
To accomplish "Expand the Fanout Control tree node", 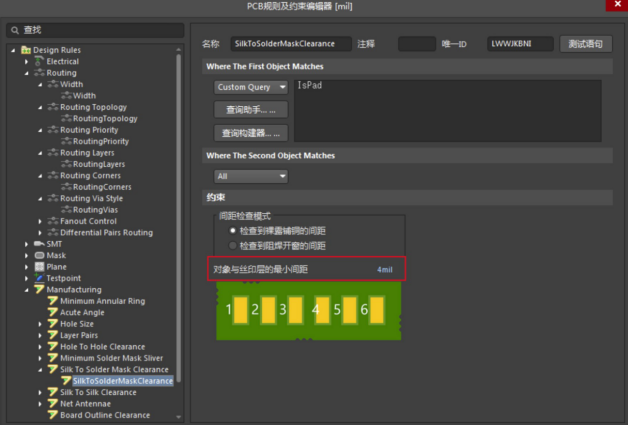I will tap(40, 221).
